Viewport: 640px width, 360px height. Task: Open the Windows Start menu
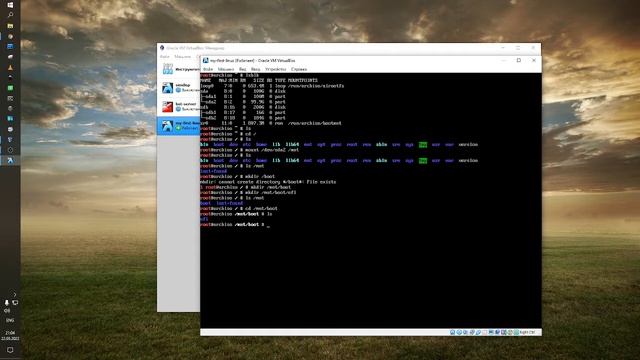(x=10, y=5)
